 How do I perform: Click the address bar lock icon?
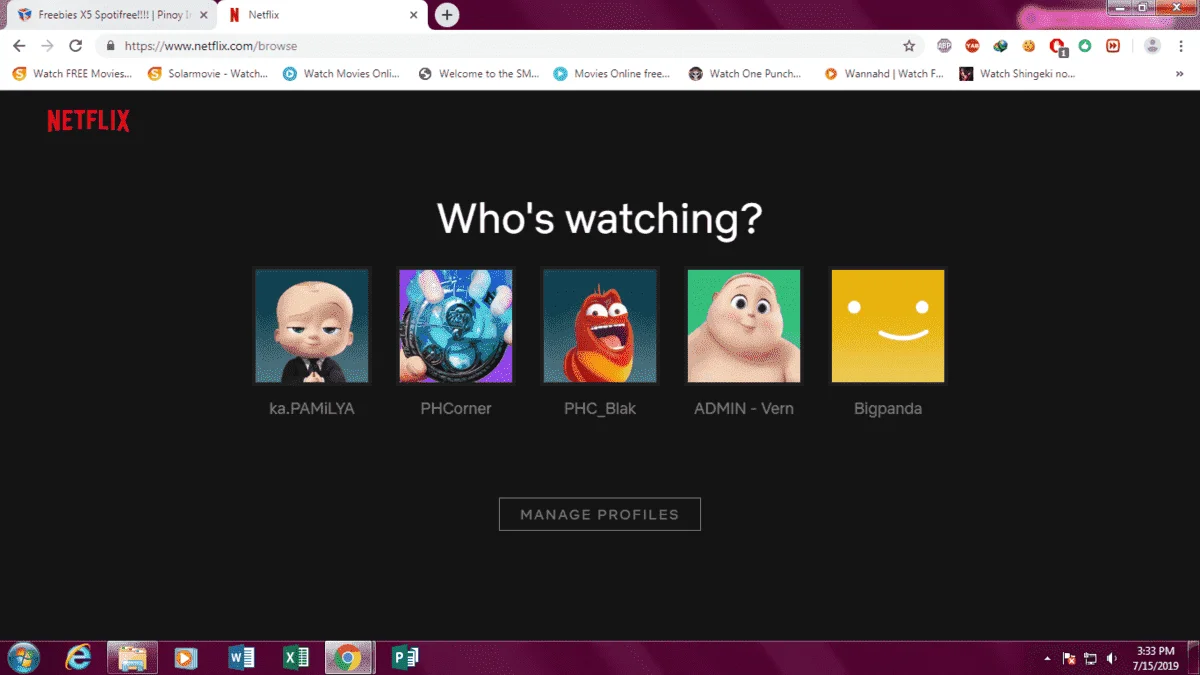[x=110, y=46]
